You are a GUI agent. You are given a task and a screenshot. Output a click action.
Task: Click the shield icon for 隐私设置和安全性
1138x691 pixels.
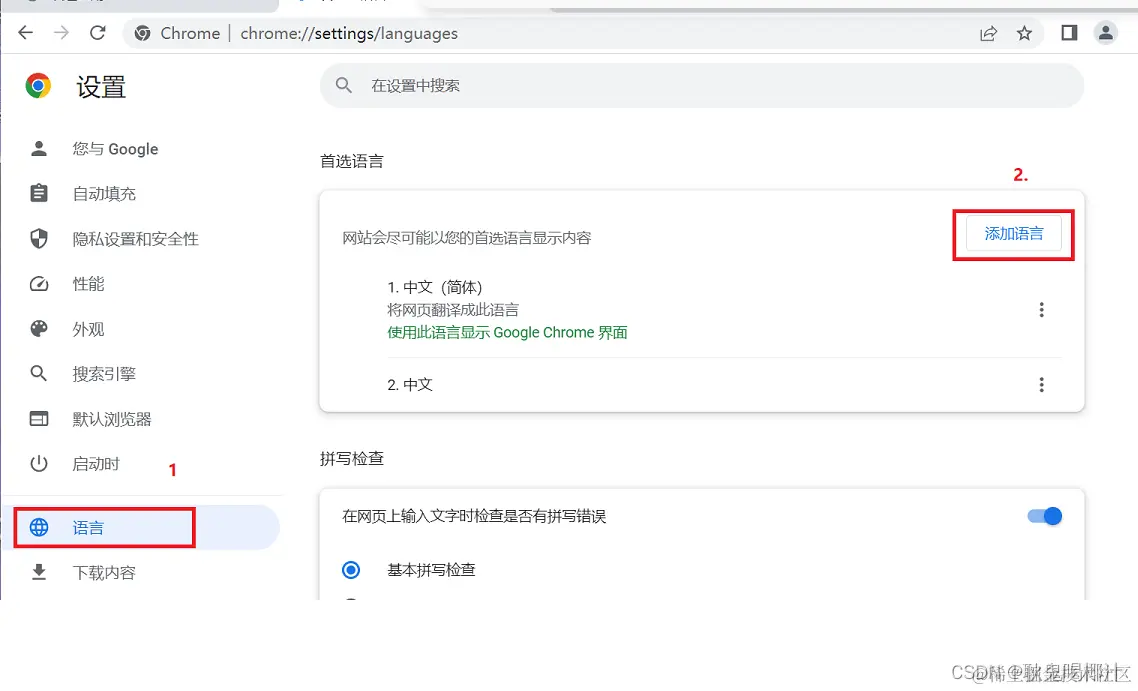coord(39,238)
